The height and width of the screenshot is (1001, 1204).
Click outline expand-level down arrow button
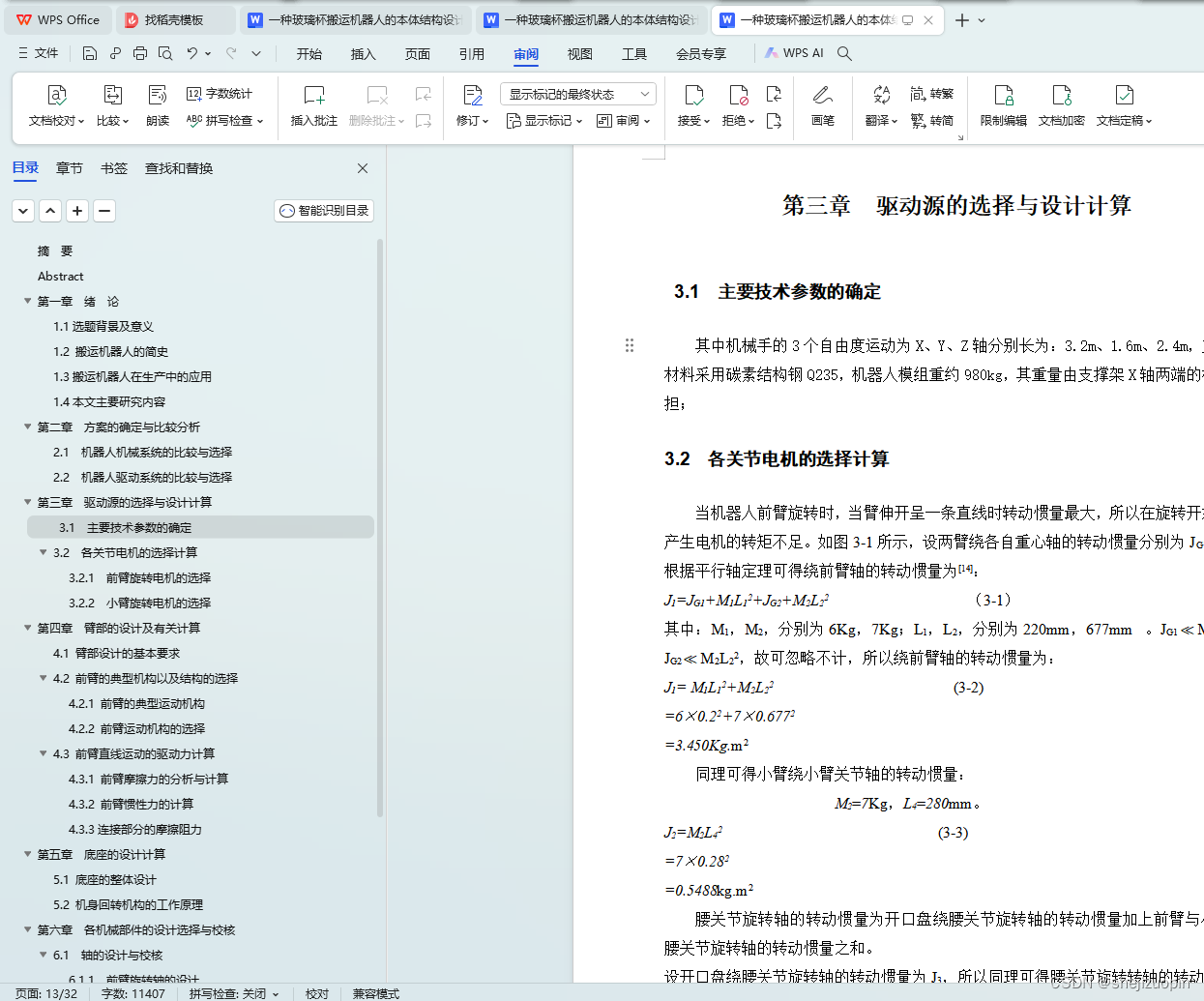[23, 211]
